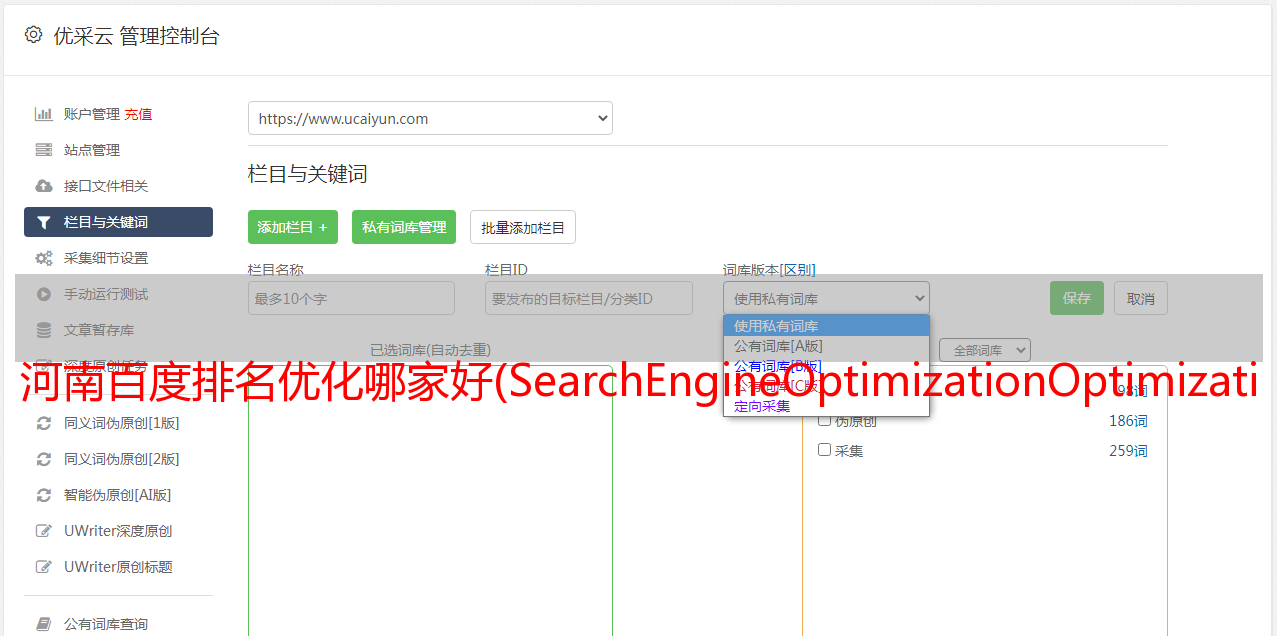Image resolution: width=1277 pixels, height=636 pixels.
Task: Tick the 采集 keyword library checkbox
Action: (x=825, y=450)
